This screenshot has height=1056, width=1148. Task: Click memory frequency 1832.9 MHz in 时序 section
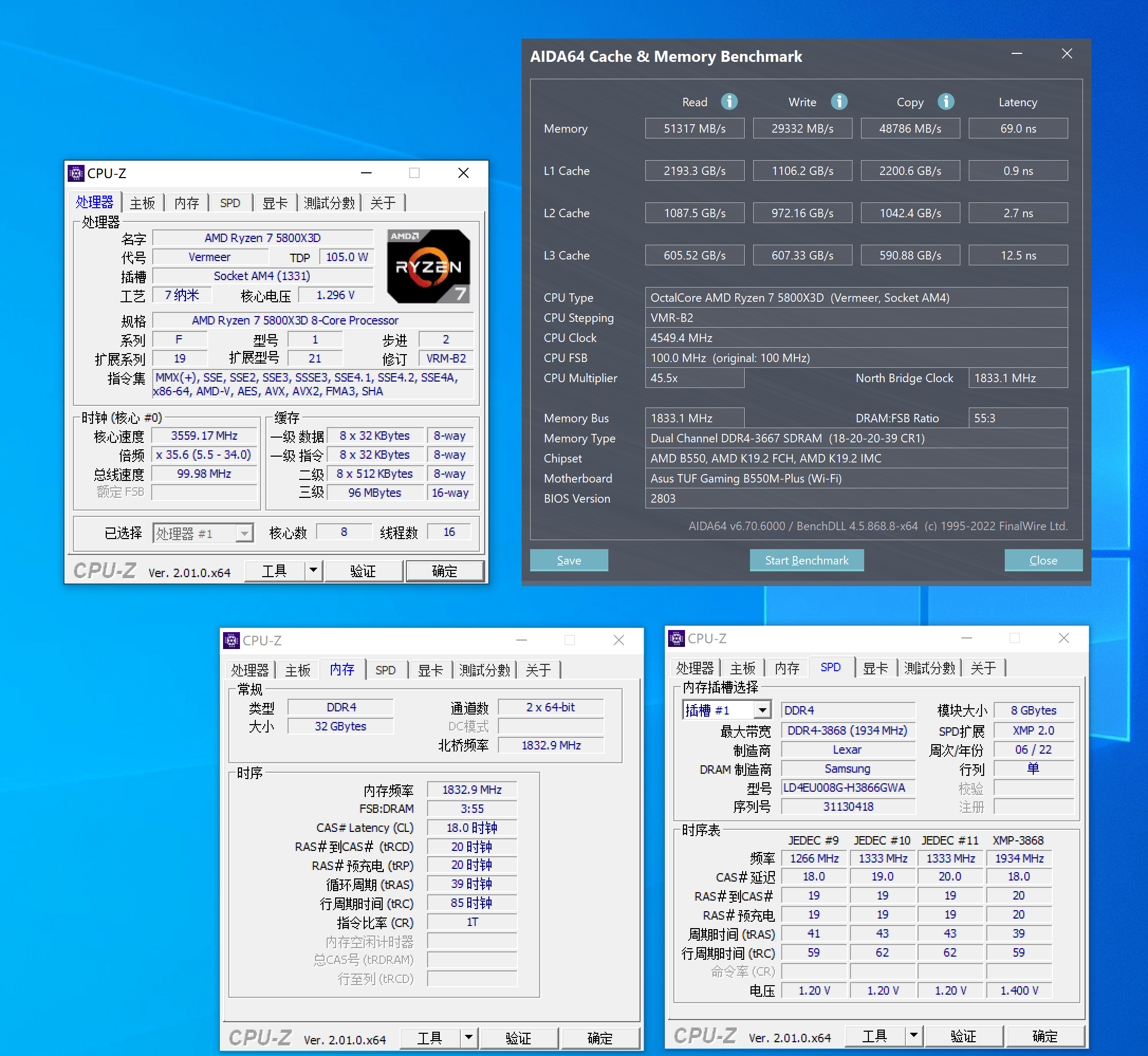pyautogui.click(x=472, y=790)
